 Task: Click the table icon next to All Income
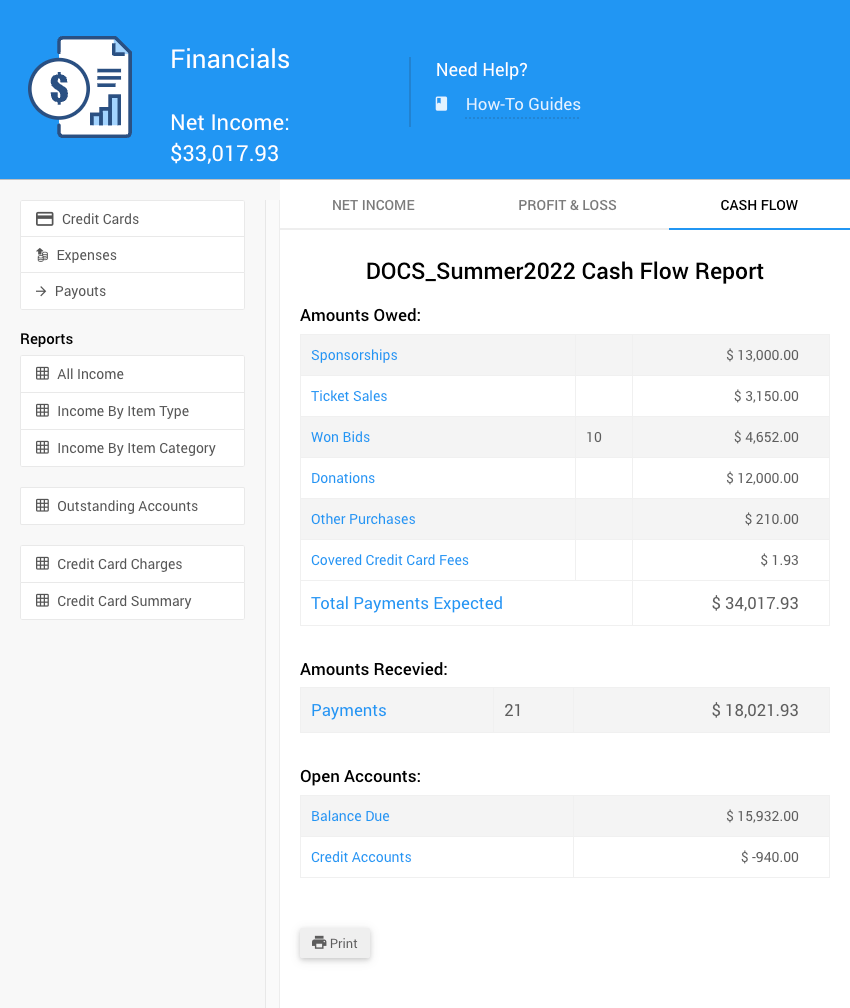[42, 374]
